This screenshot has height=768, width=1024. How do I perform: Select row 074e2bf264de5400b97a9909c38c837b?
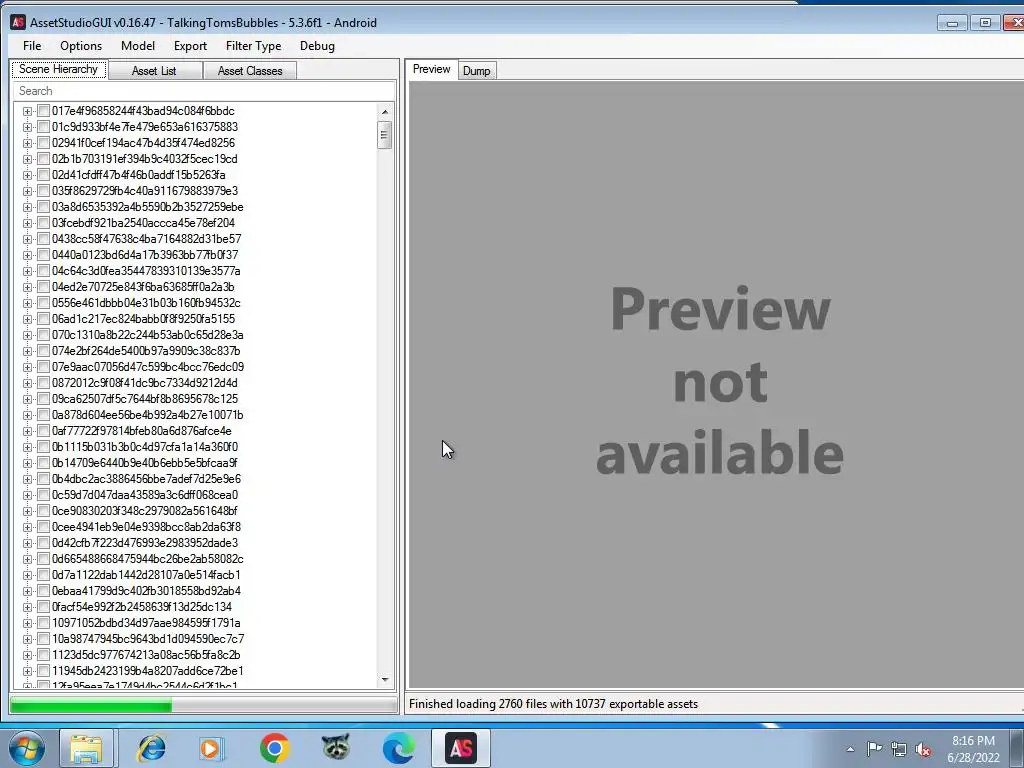point(146,351)
